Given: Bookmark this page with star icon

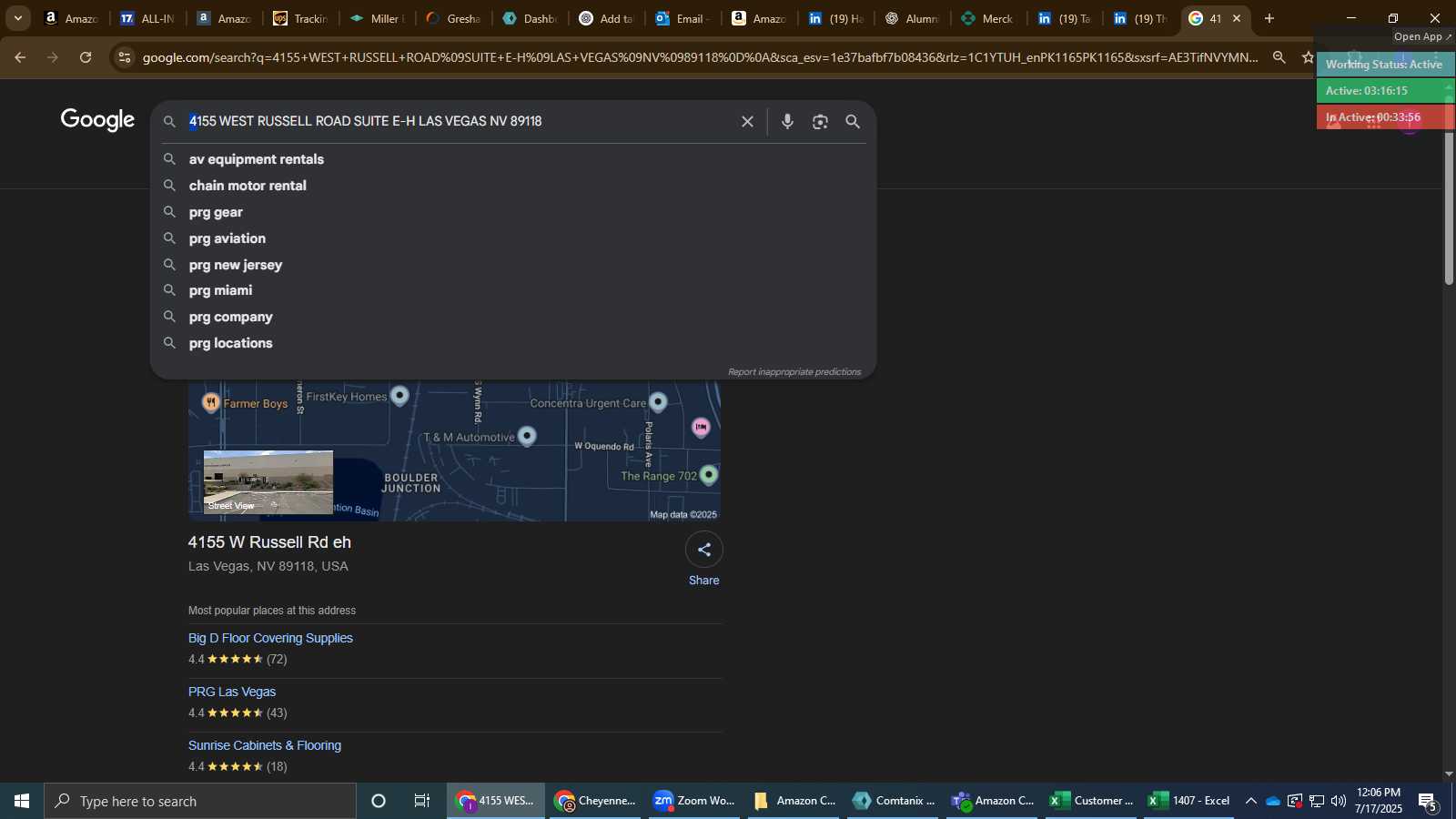Looking at the screenshot, I should click(x=1308, y=57).
